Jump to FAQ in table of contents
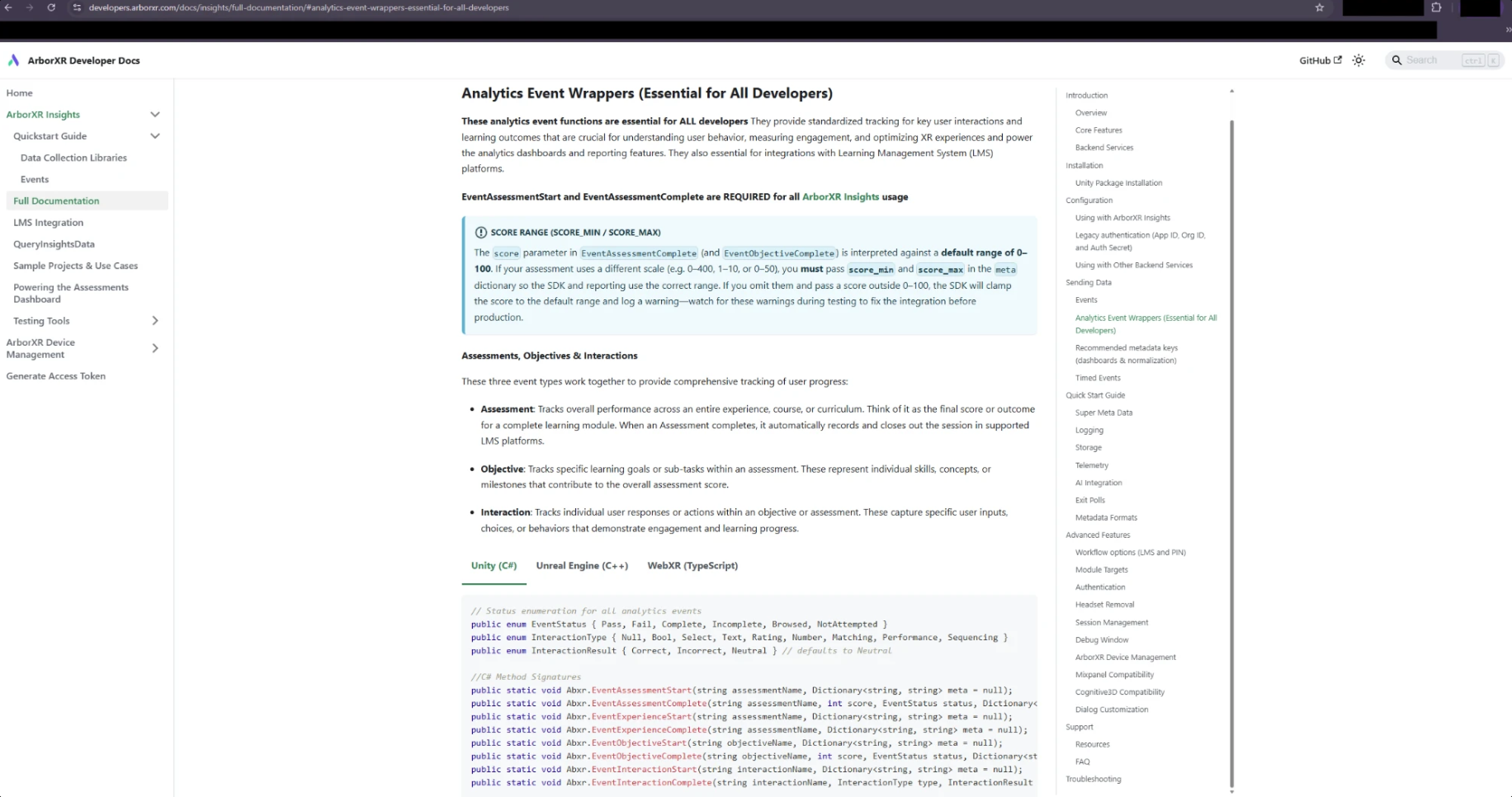This screenshot has width=1512, height=797. (x=1082, y=762)
